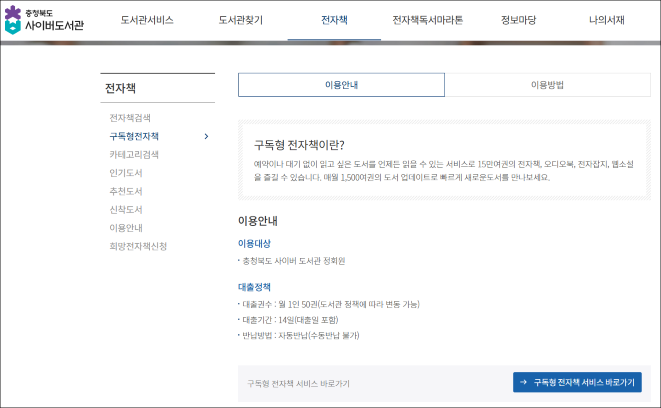This screenshot has width=661, height=408.
Task: Click the 전자책 sidebar title
Action: coord(120,88)
